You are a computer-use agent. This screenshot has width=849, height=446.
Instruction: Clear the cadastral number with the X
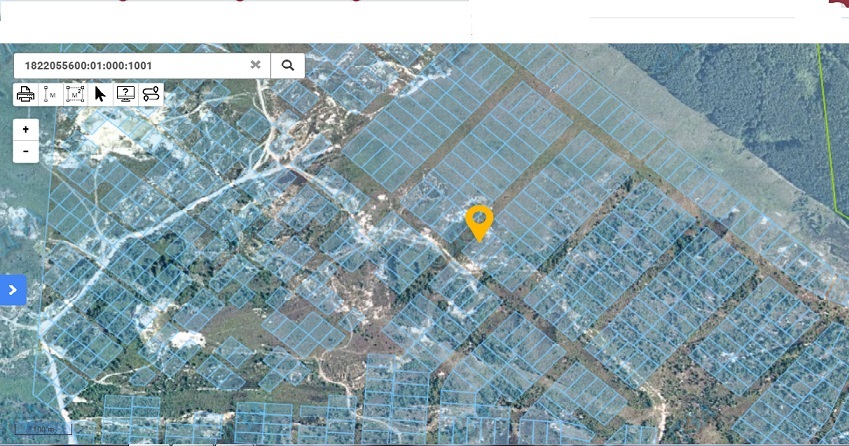[x=256, y=65]
